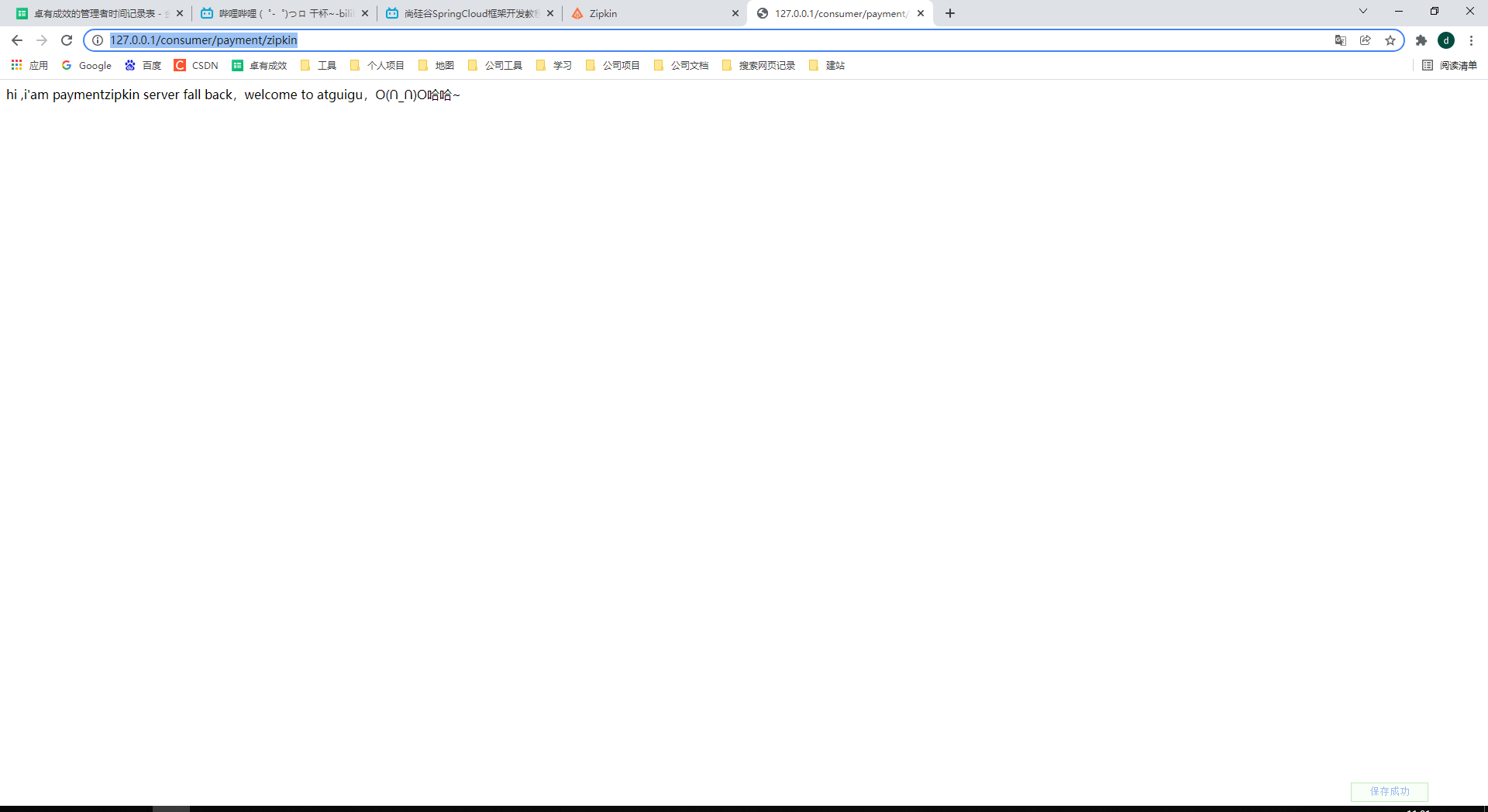The width and height of the screenshot is (1488, 812).
Task: Open the tab search chevron
Action: 1363,11
